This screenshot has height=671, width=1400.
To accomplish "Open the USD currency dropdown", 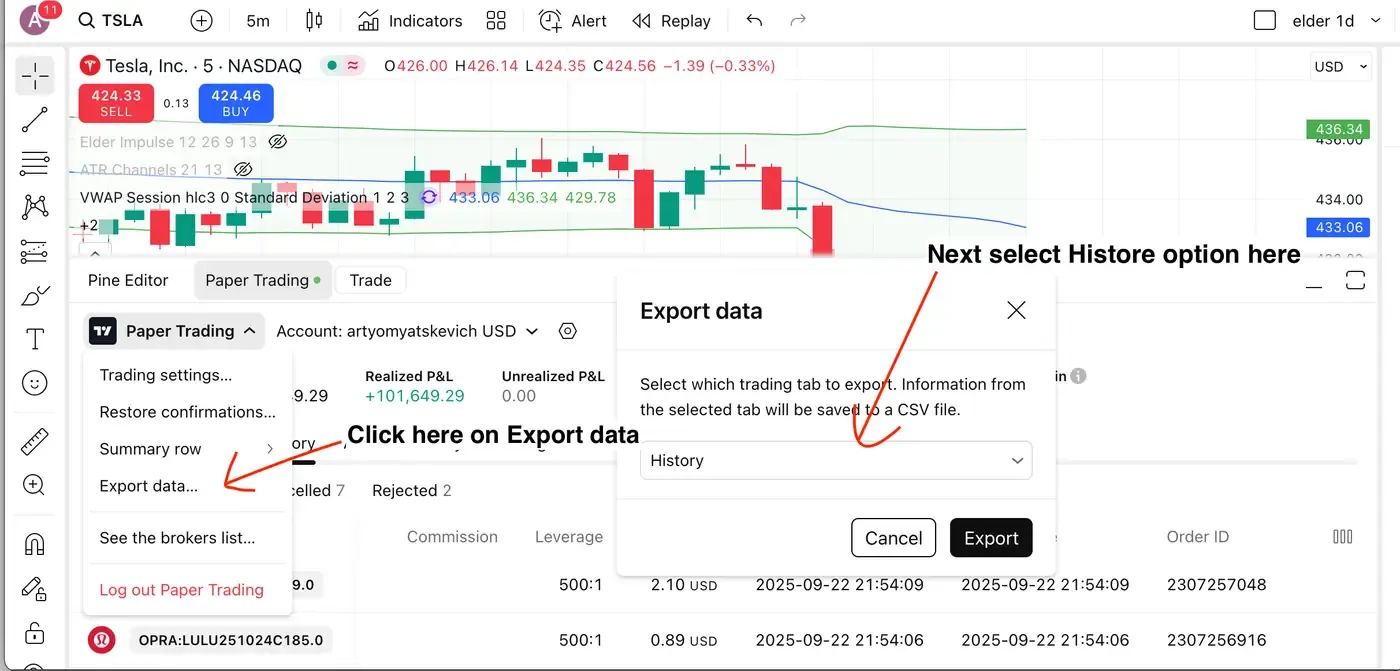I will pyautogui.click(x=1341, y=67).
